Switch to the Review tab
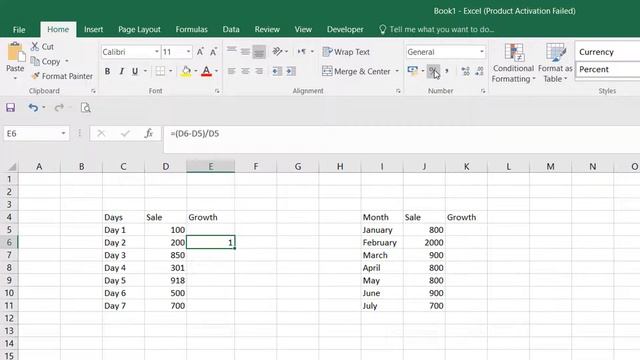The width and height of the screenshot is (640, 360). 267,29
